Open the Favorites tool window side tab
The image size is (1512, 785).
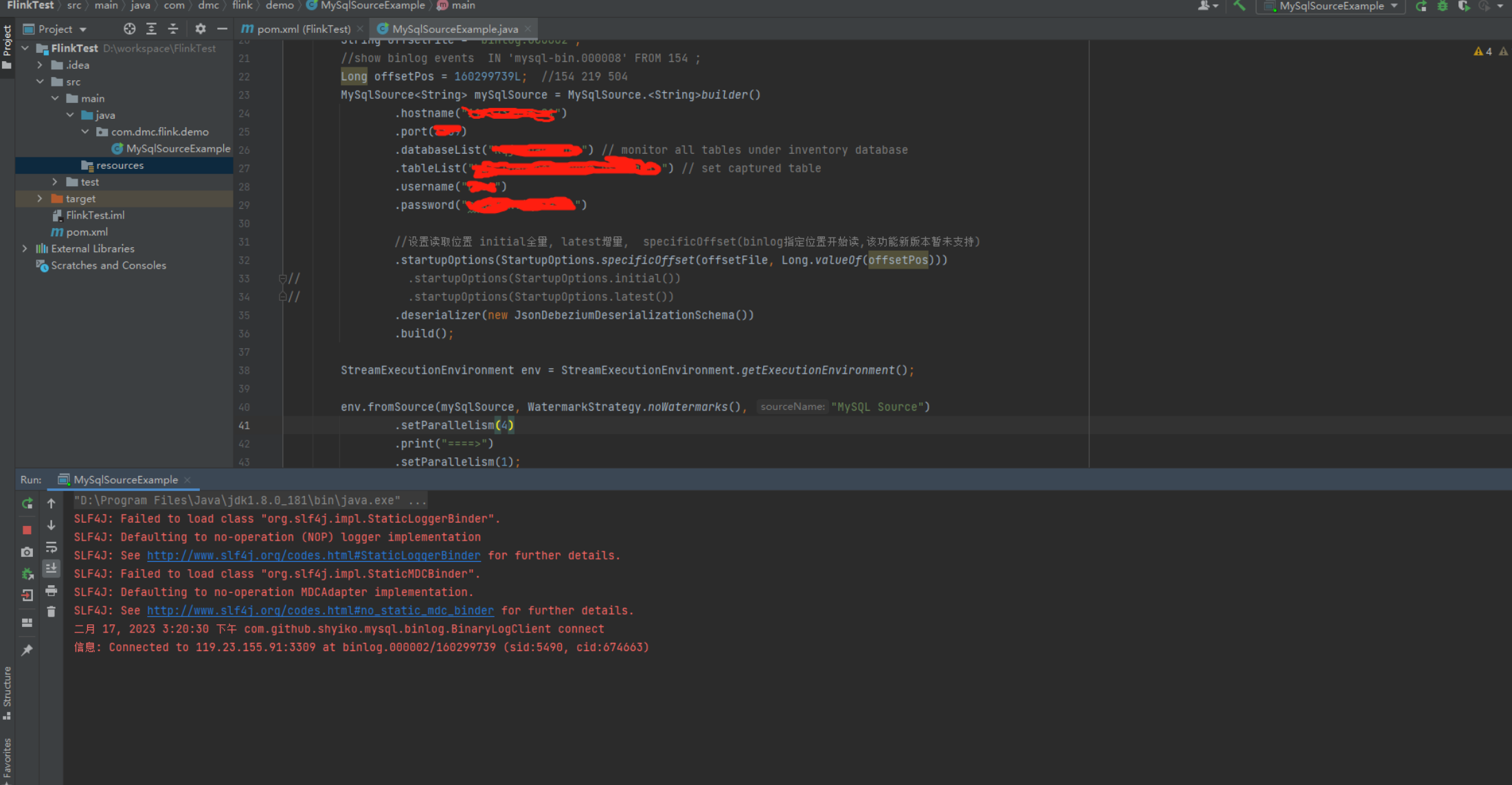tap(7, 760)
